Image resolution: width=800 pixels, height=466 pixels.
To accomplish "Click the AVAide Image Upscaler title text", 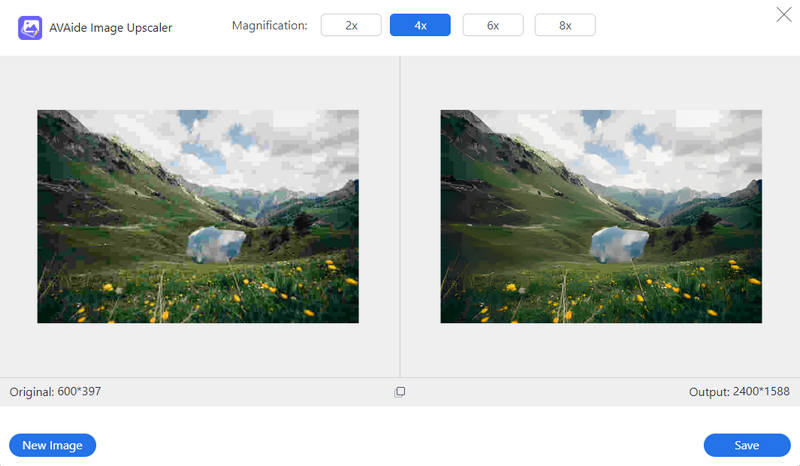I will click(111, 28).
